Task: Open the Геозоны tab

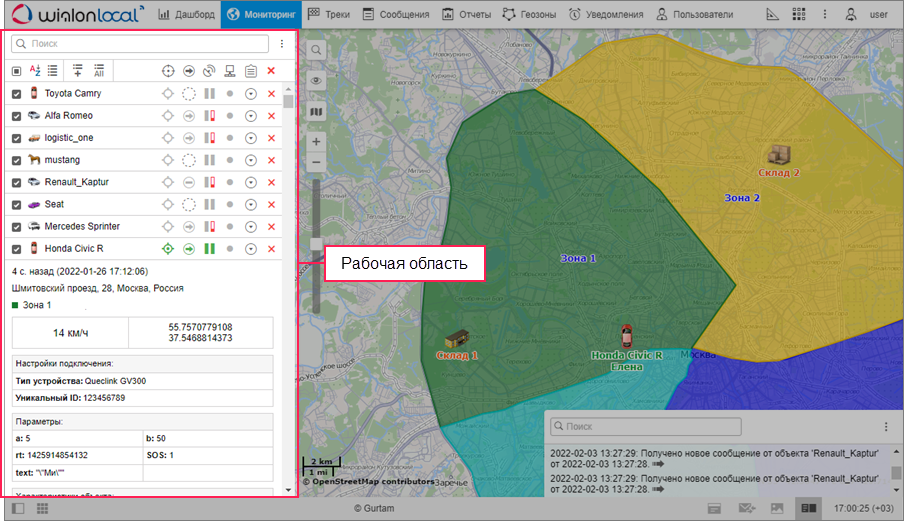Action: [x=529, y=14]
